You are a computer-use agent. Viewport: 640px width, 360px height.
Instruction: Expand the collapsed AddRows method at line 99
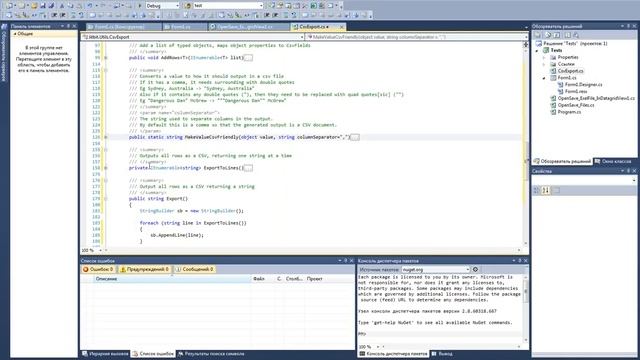coord(106,58)
